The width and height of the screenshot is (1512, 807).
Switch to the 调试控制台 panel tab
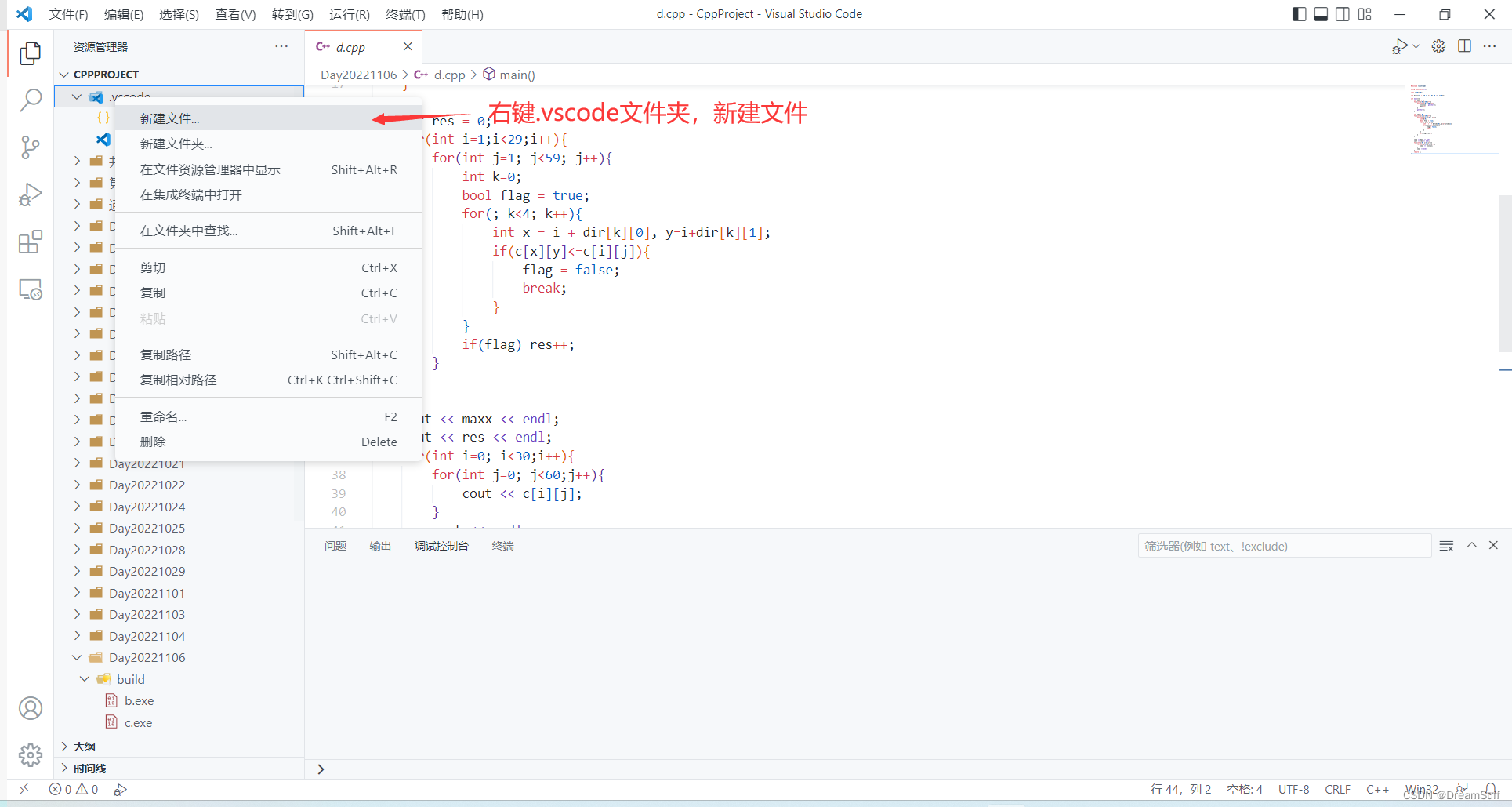tap(441, 546)
